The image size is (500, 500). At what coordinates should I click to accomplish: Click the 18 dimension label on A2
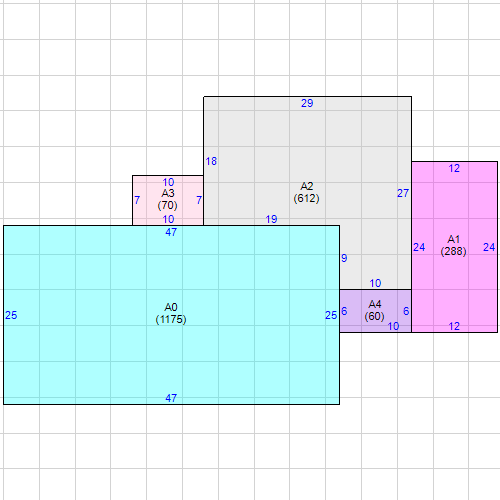tap(211, 161)
